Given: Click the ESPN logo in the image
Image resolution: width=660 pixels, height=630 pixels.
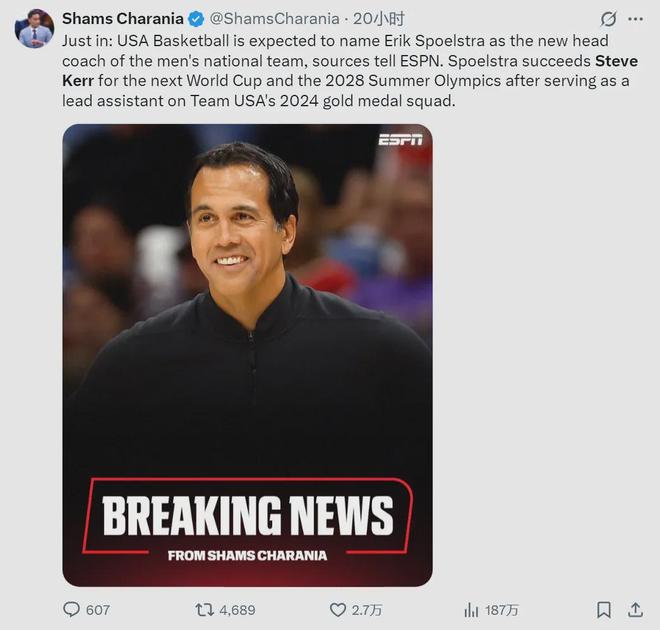Looking at the screenshot, I should [x=400, y=140].
